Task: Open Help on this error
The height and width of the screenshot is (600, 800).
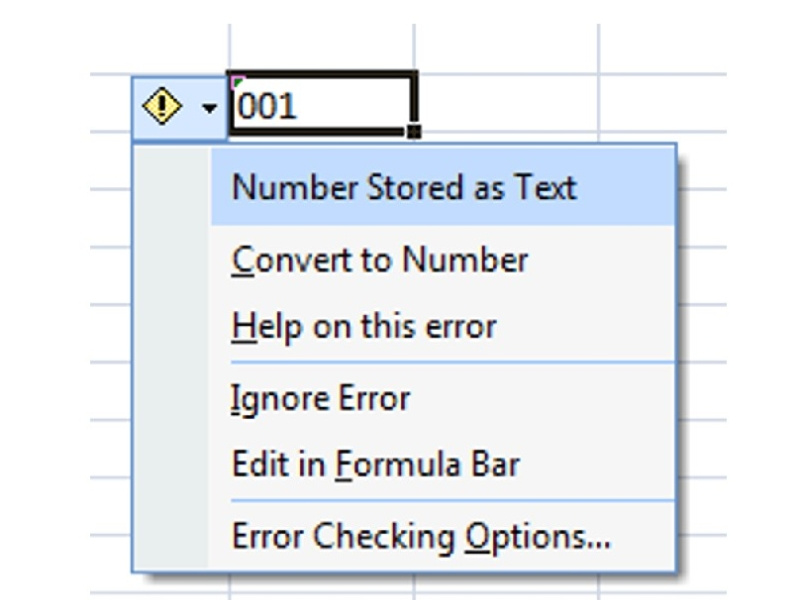Action: 364,326
